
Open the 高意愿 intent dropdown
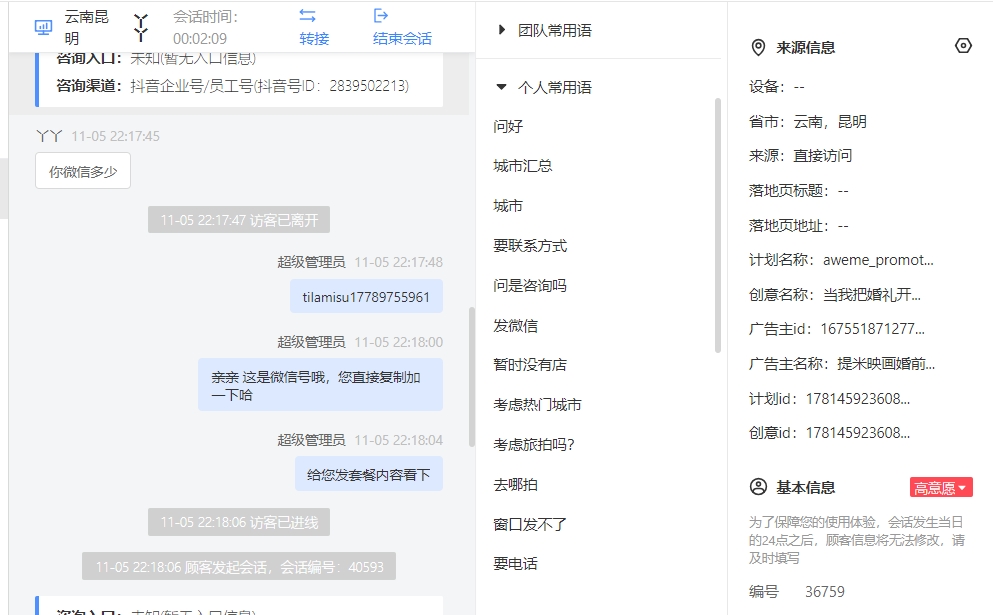[x=941, y=488]
